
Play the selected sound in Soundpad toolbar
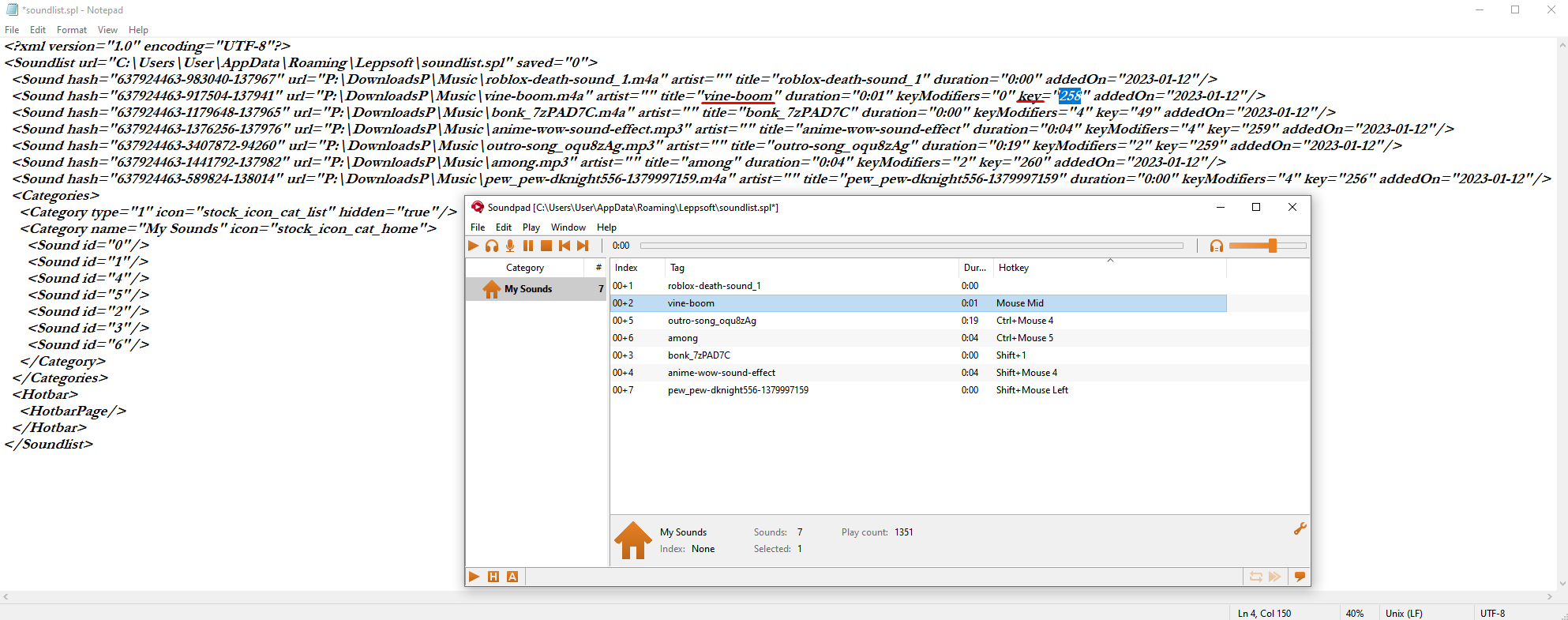pos(474,246)
